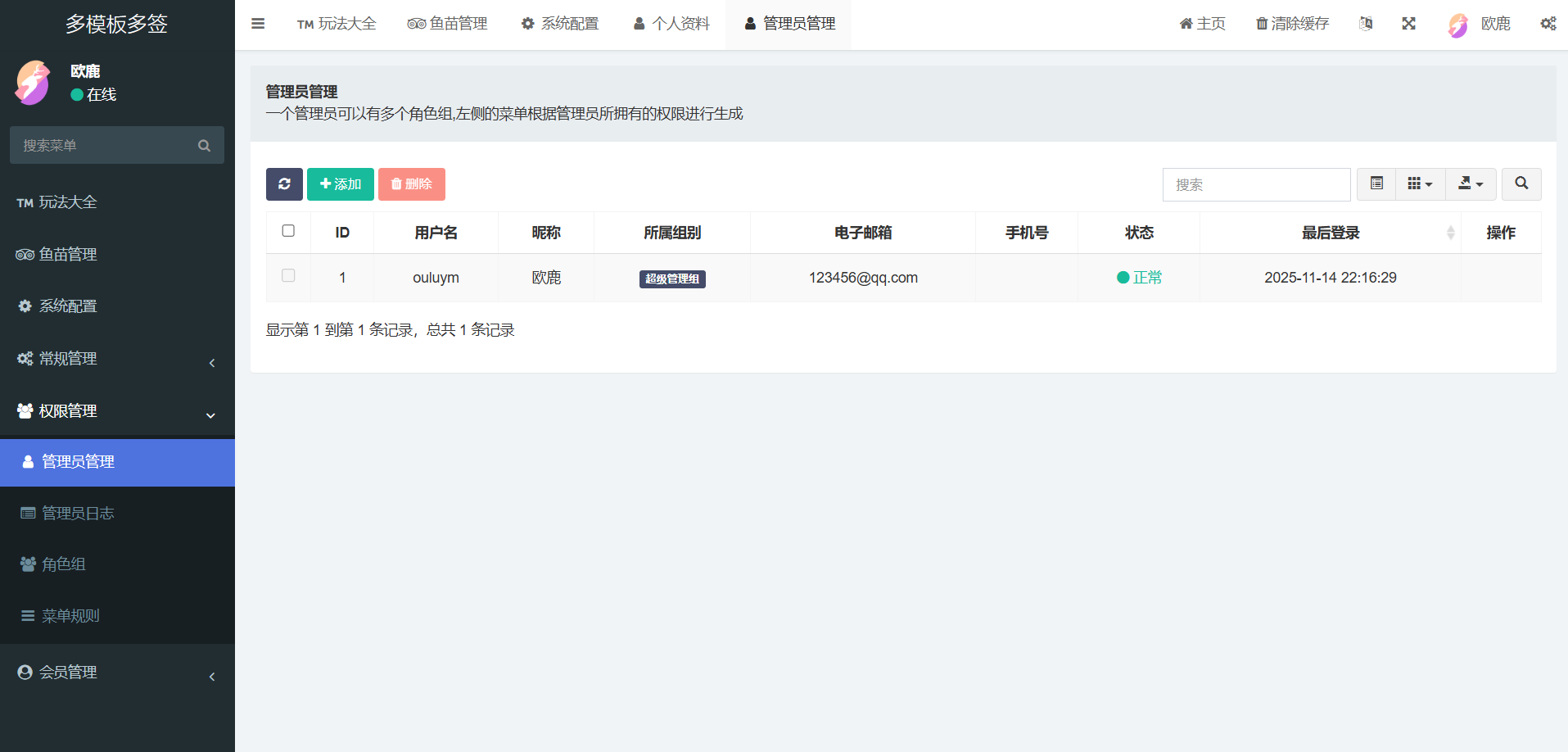This screenshot has width=1568, height=752.
Task: Open the column visibility dropdown
Action: click(1420, 184)
